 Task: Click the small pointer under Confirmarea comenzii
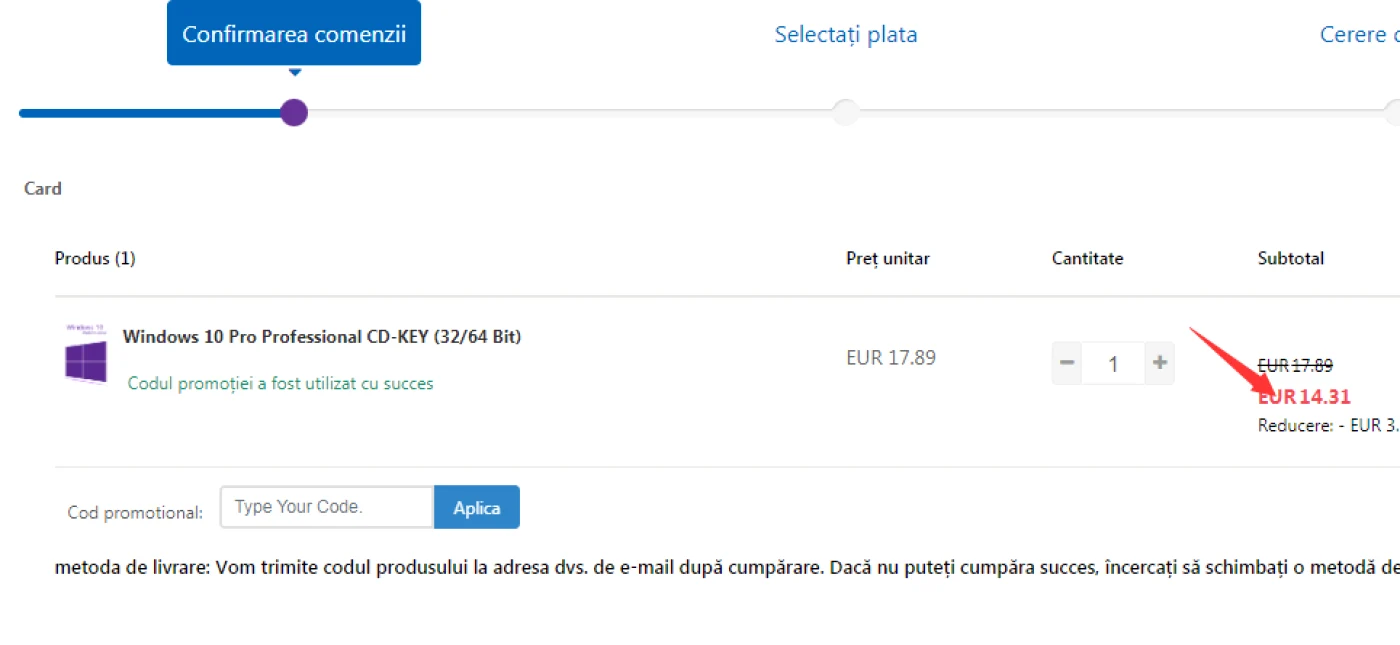(294, 72)
